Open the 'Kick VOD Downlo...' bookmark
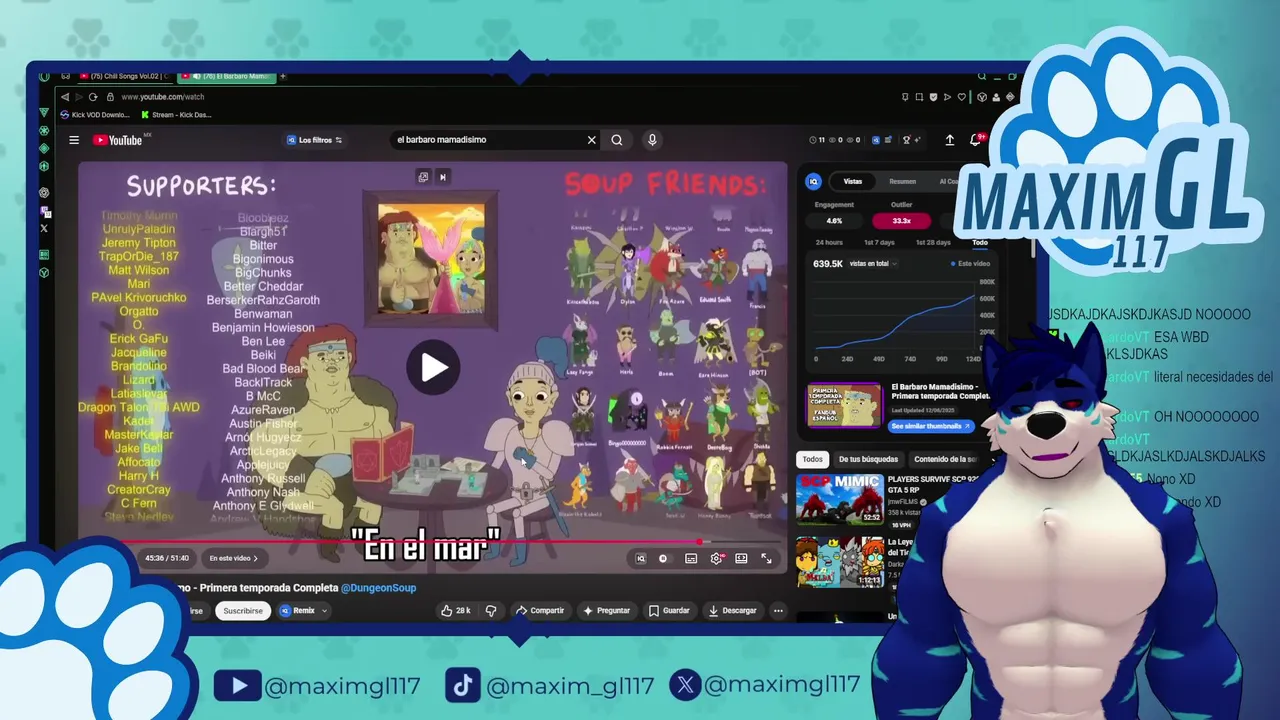The height and width of the screenshot is (720, 1280). pos(95,115)
